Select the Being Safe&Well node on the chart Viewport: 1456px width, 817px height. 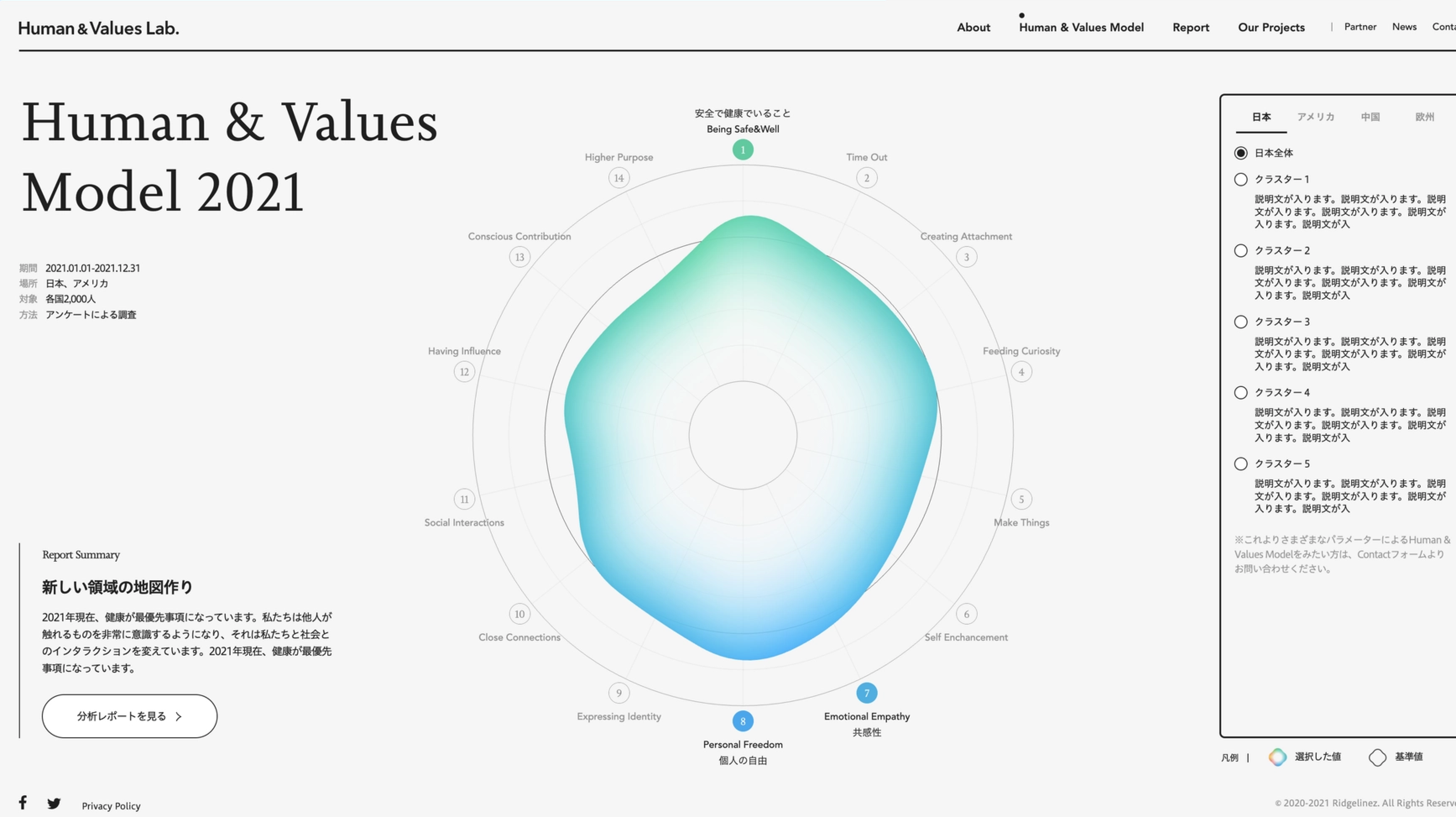tap(743, 149)
